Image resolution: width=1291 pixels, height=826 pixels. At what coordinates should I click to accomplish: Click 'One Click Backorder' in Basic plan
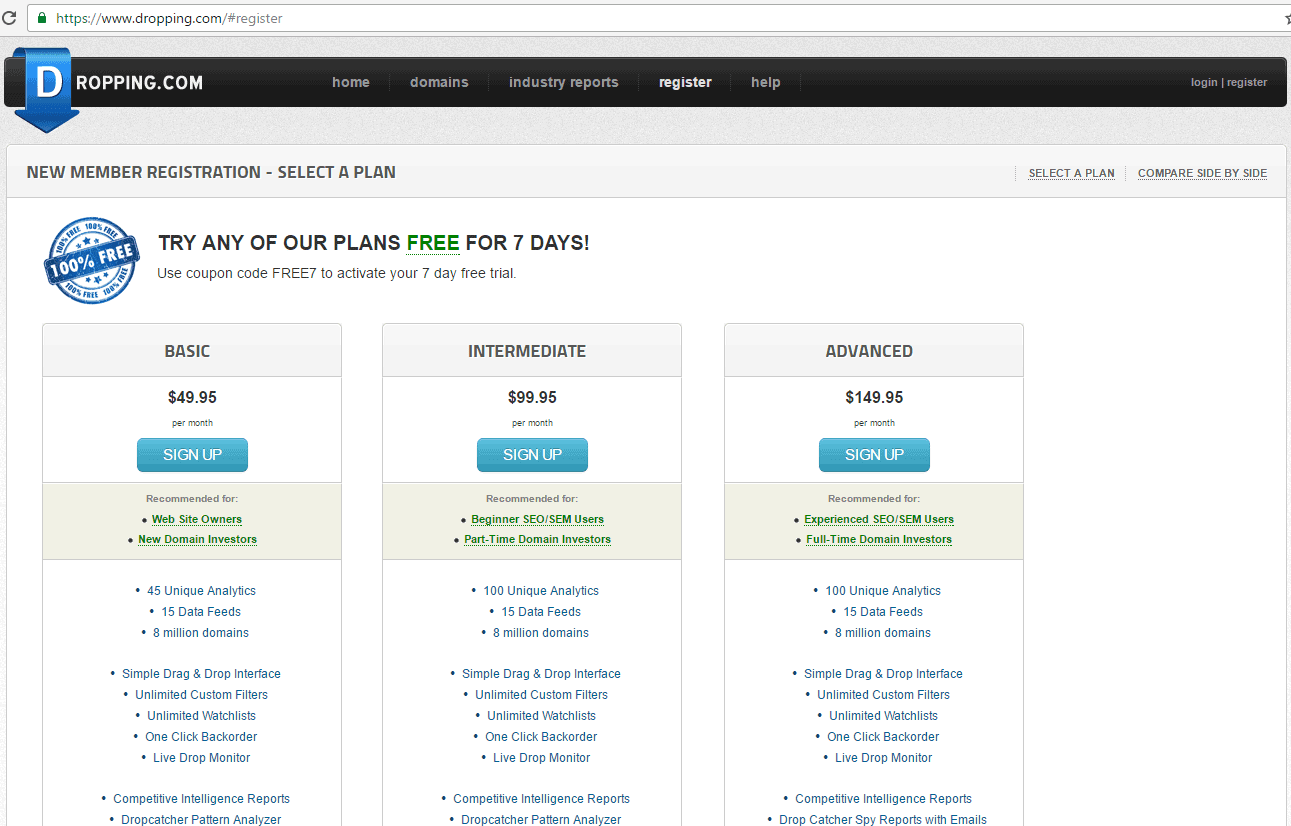(x=201, y=737)
